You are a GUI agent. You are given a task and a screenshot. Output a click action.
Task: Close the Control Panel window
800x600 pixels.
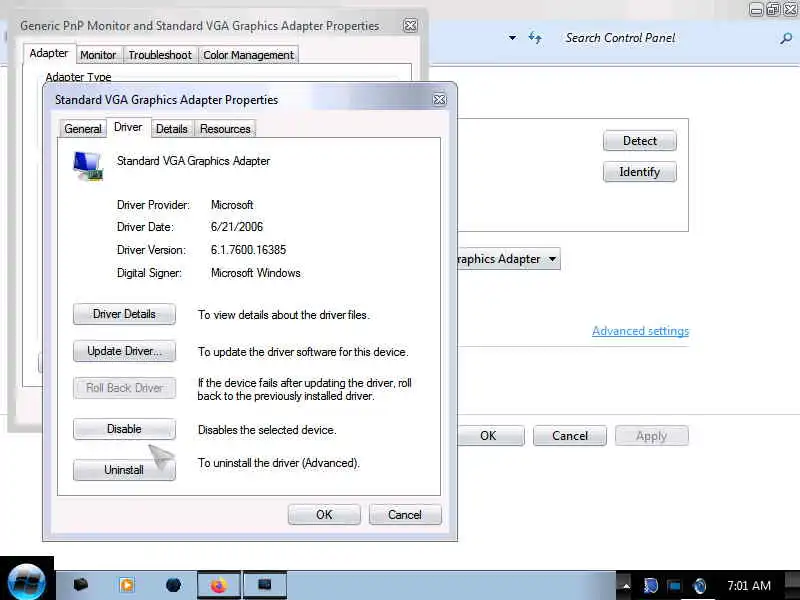click(x=790, y=10)
